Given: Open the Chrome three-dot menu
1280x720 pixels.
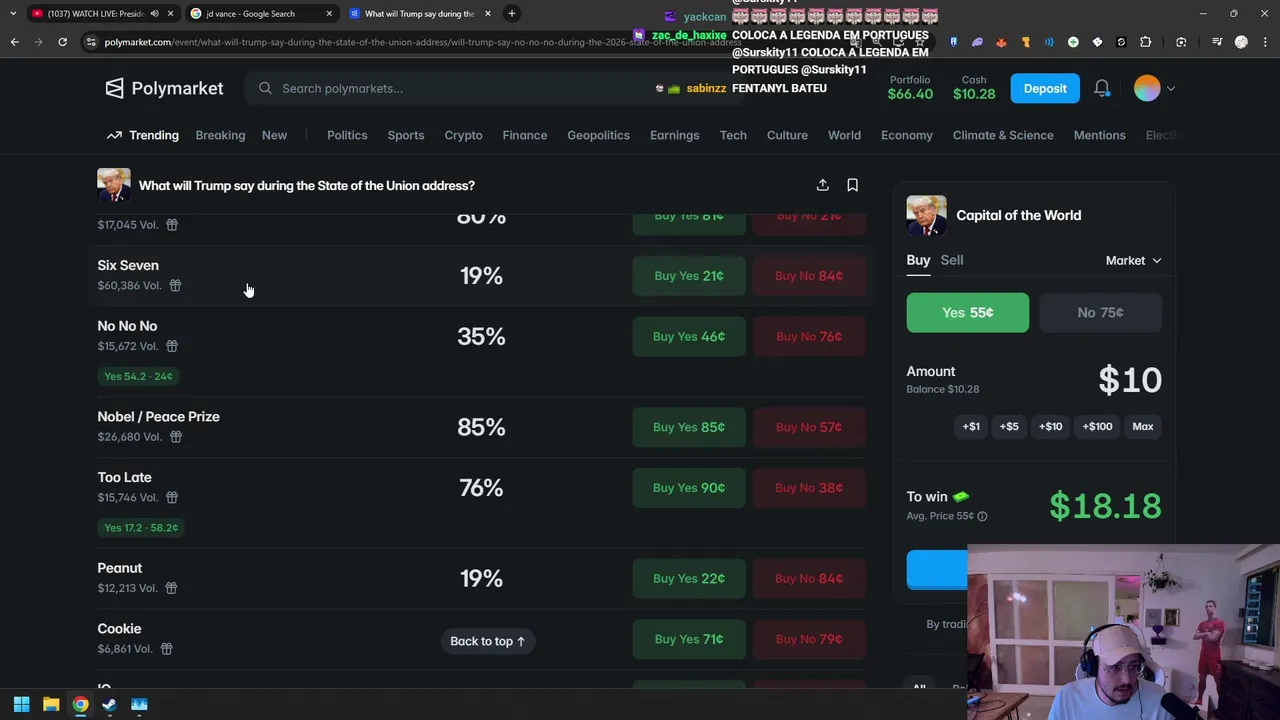Looking at the screenshot, I should coord(1265,42).
